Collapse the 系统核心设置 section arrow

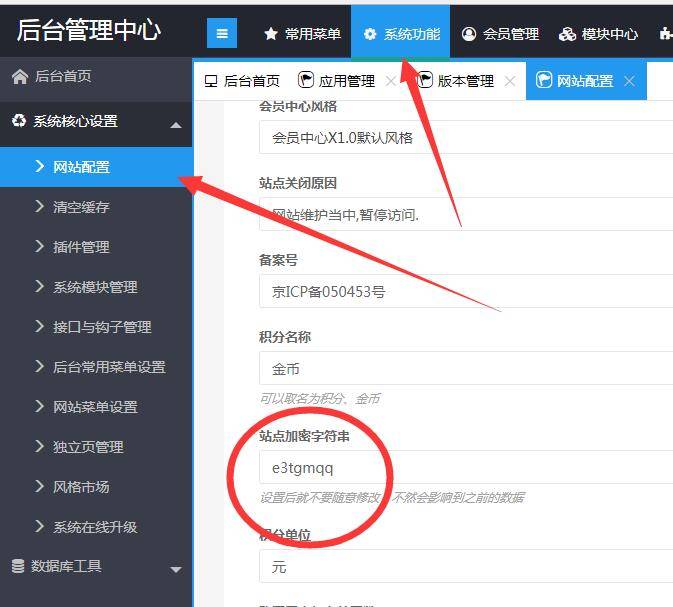[x=176, y=125]
